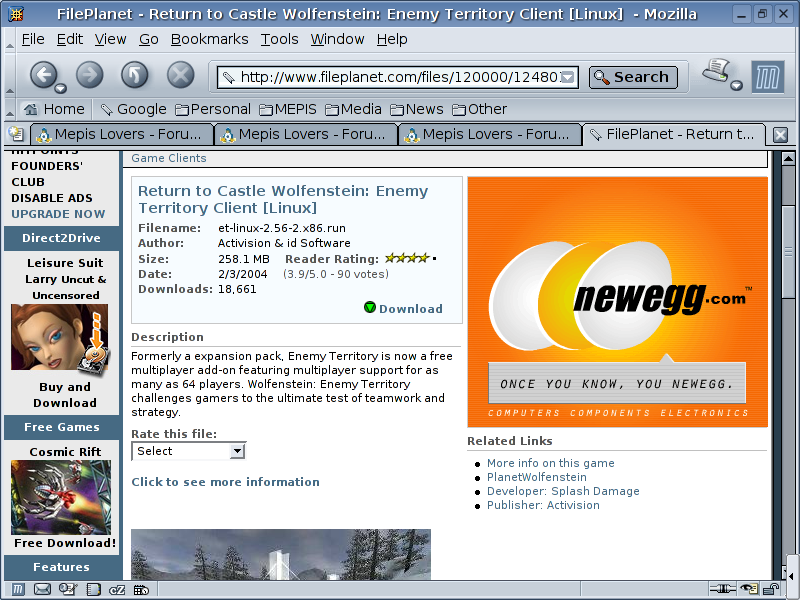Reload the current page
The image size is (800, 600).
135,75
